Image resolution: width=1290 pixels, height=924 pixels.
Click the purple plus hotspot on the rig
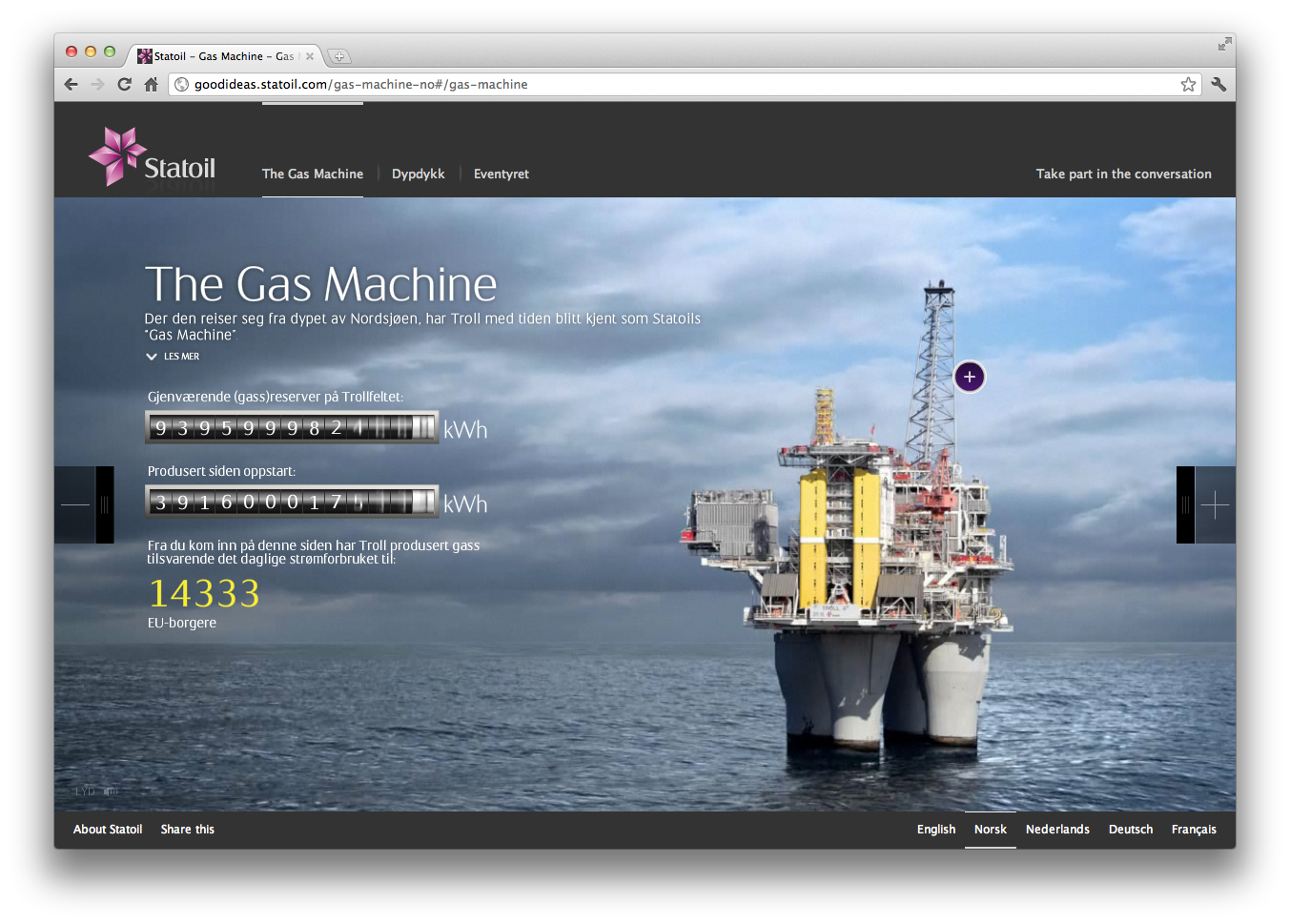[x=970, y=377]
